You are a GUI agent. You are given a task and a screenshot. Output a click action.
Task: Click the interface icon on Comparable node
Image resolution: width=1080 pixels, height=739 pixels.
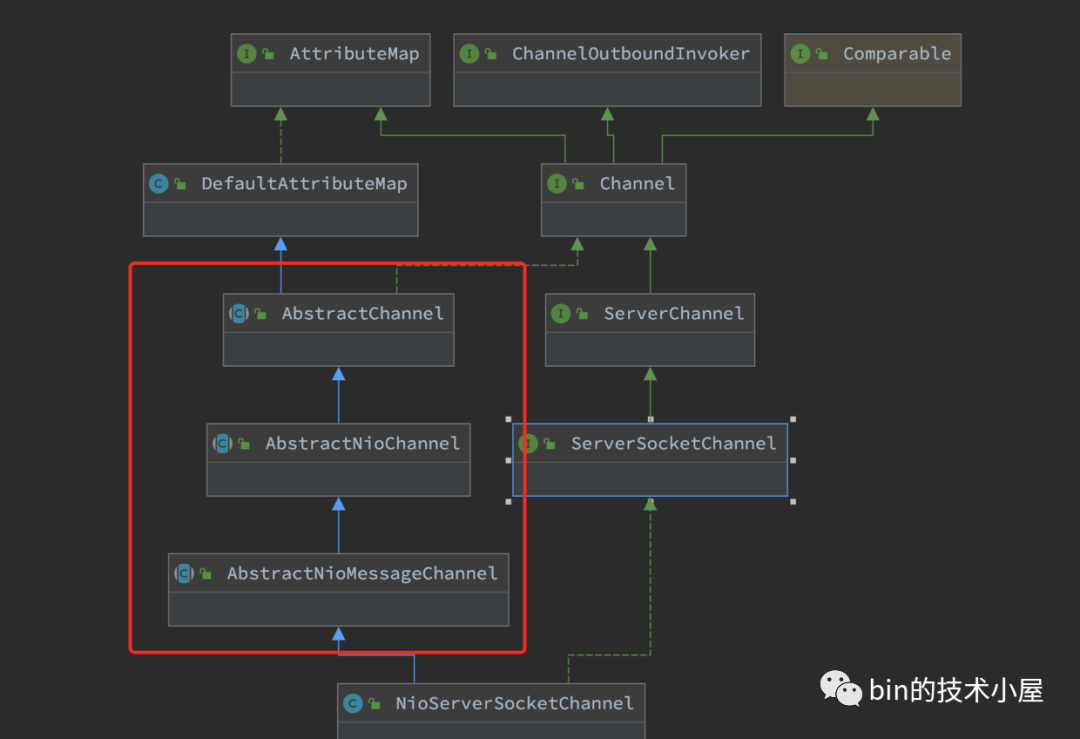[x=800, y=54]
